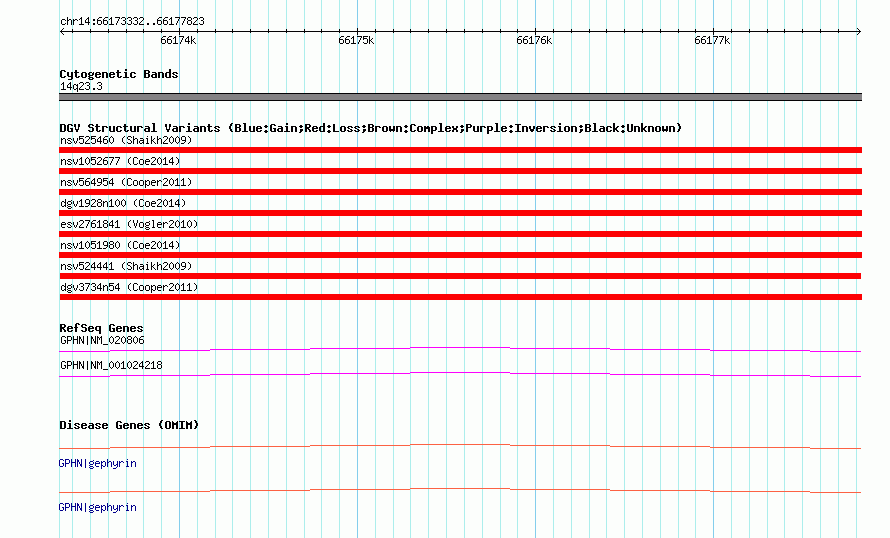
Task: Select the Cytogenetic Bands track title
Action: (119, 74)
